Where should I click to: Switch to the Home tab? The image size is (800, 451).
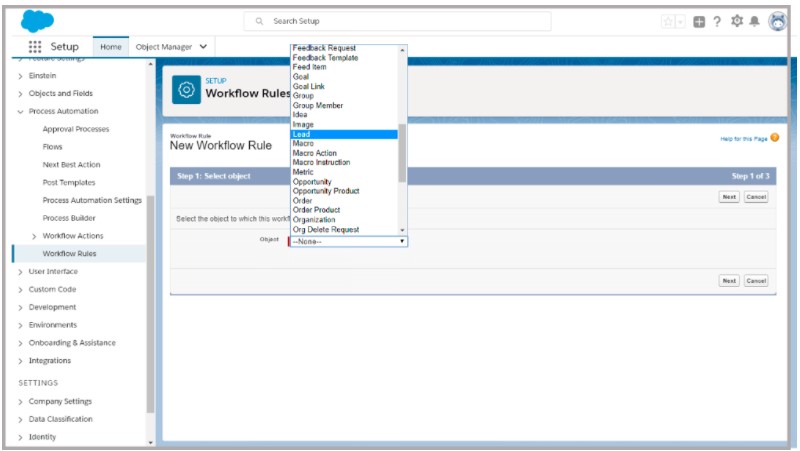pos(111,47)
